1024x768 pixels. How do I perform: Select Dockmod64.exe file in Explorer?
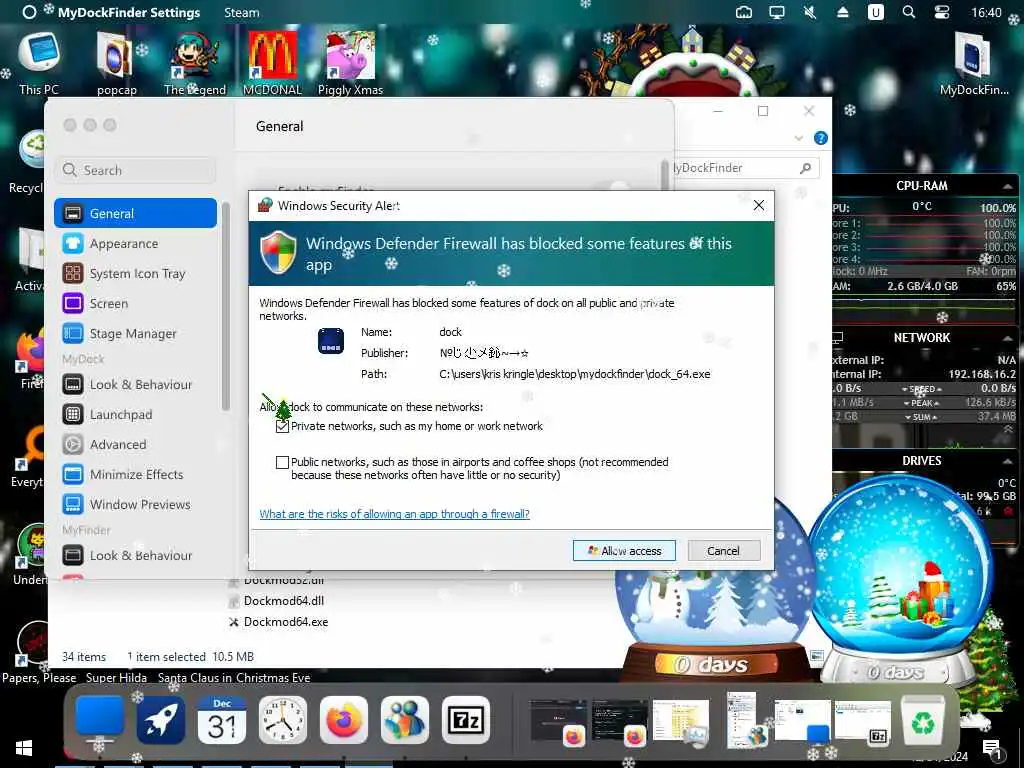coord(285,622)
